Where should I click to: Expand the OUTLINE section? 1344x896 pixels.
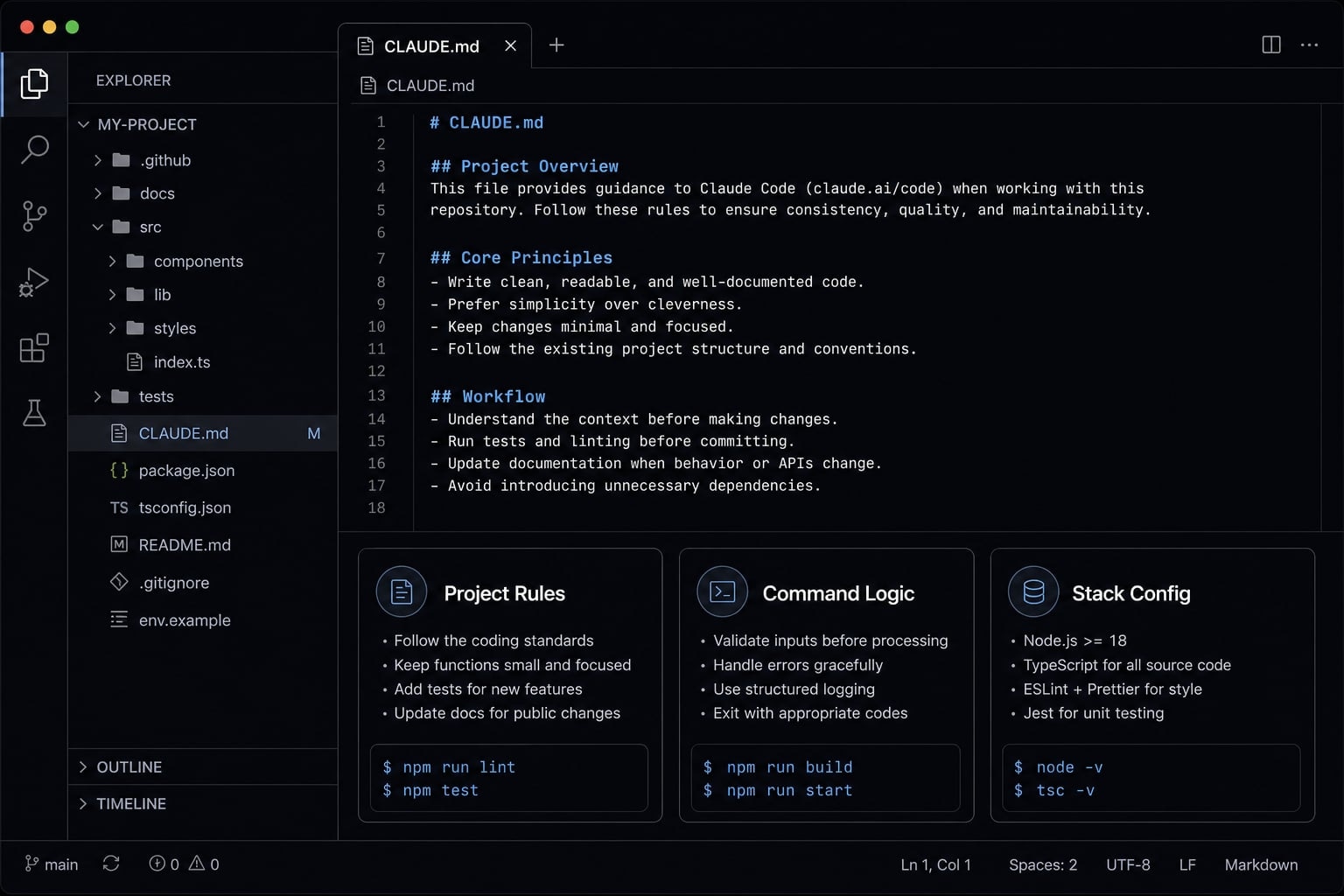tap(203, 766)
